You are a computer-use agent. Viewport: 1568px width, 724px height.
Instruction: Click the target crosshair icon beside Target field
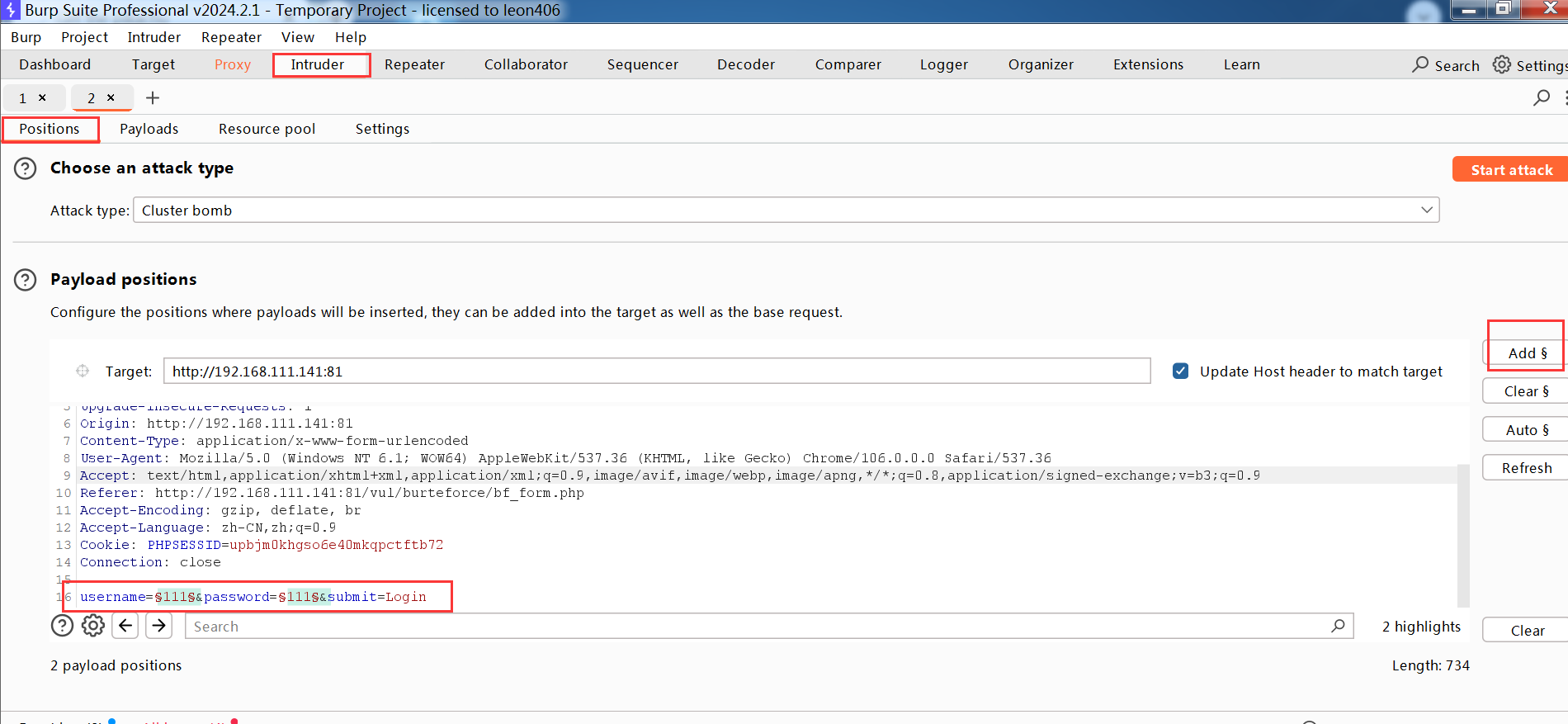coord(83,371)
